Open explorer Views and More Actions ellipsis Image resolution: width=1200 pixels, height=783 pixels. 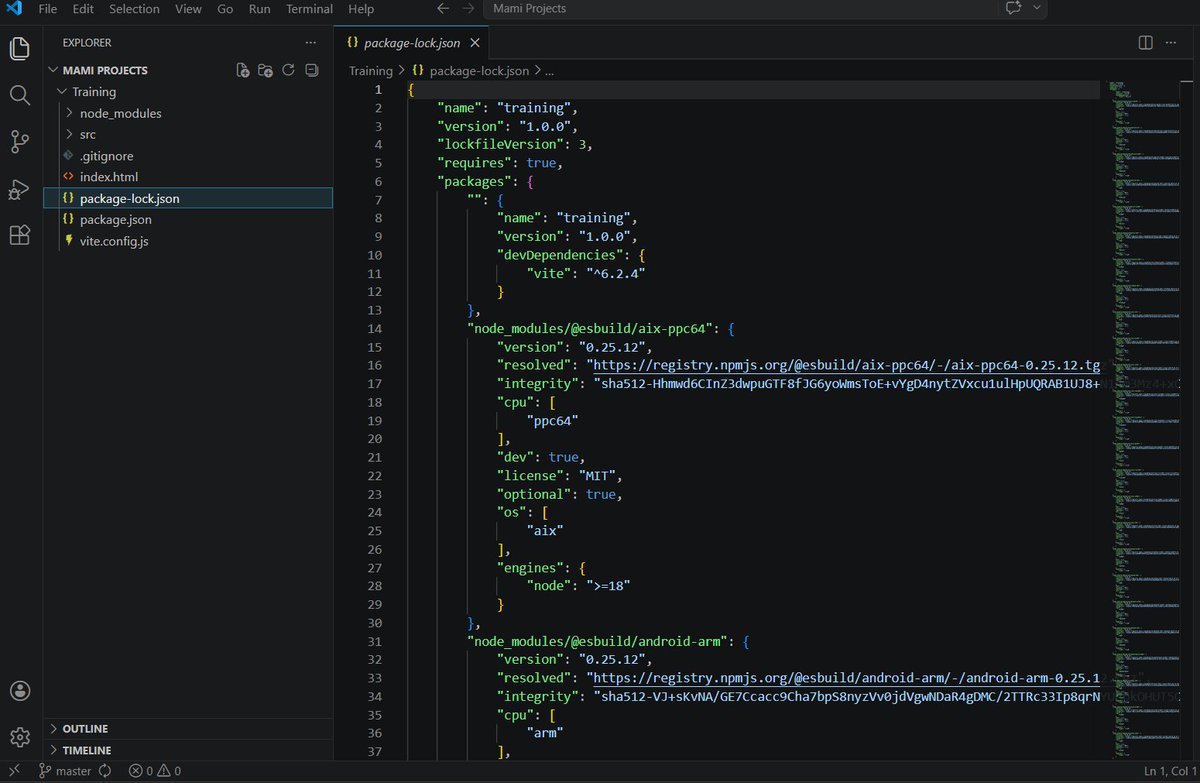point(311,43)
